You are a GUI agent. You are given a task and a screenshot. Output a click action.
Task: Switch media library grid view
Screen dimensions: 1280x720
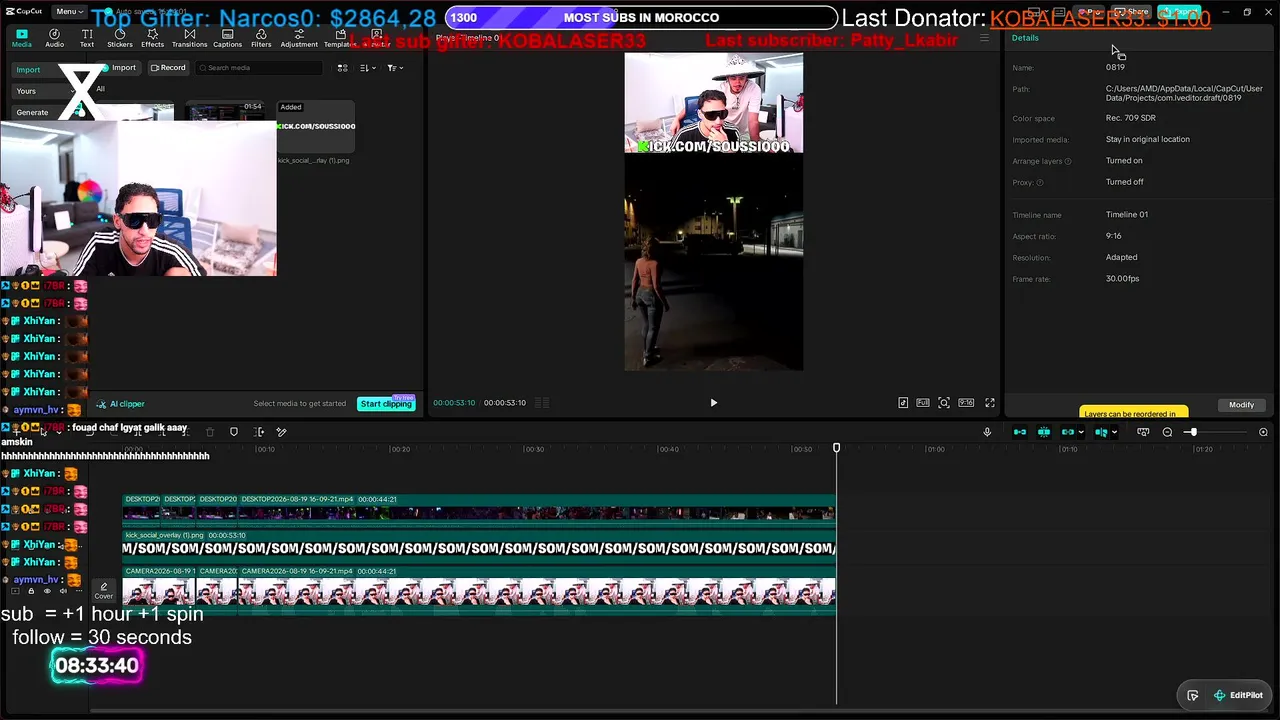pyautogui.click(x=342, y=68)
